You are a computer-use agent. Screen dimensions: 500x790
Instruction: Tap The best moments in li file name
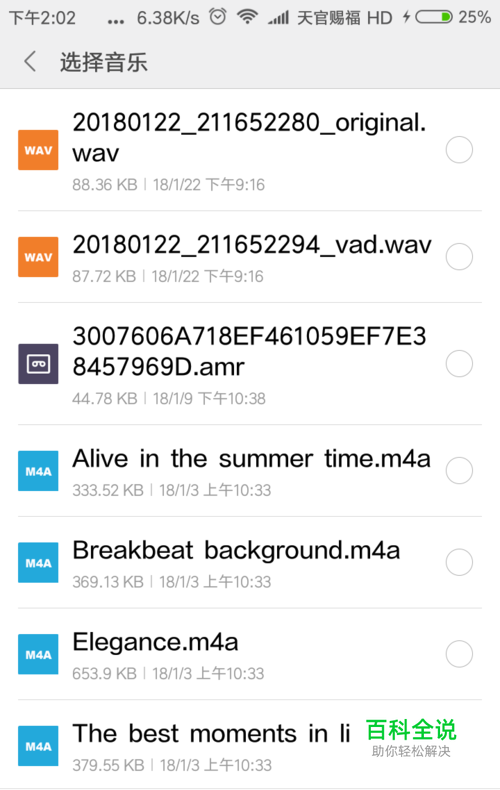click(211, 734)
